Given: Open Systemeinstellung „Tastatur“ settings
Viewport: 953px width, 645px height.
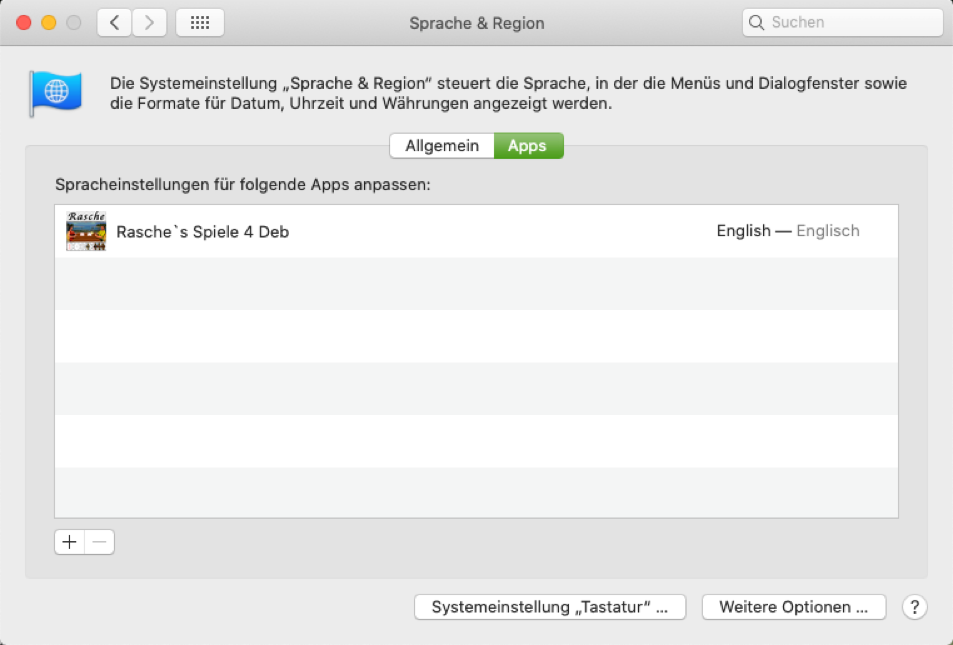Looking at the screenshot, I should tap(549, 606).
